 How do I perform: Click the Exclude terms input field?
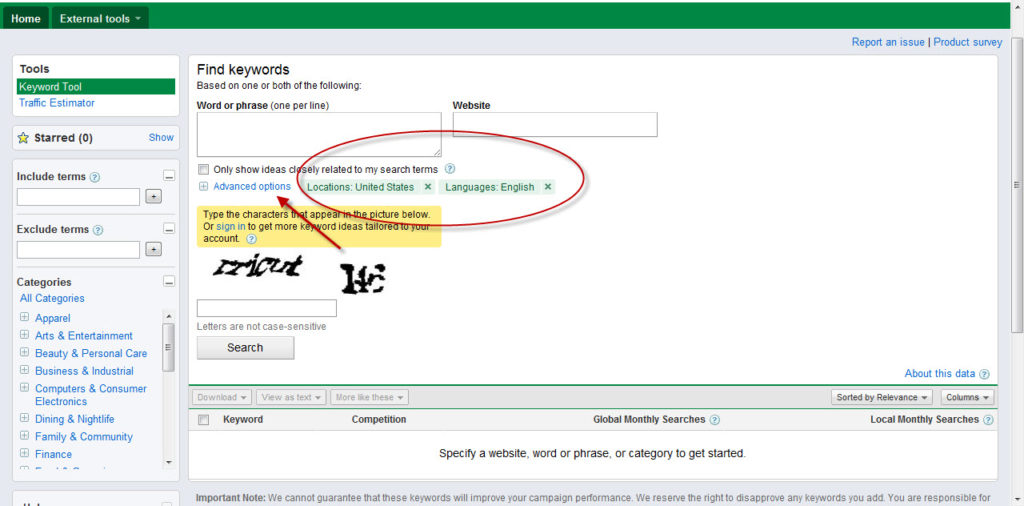pos(78,250)
